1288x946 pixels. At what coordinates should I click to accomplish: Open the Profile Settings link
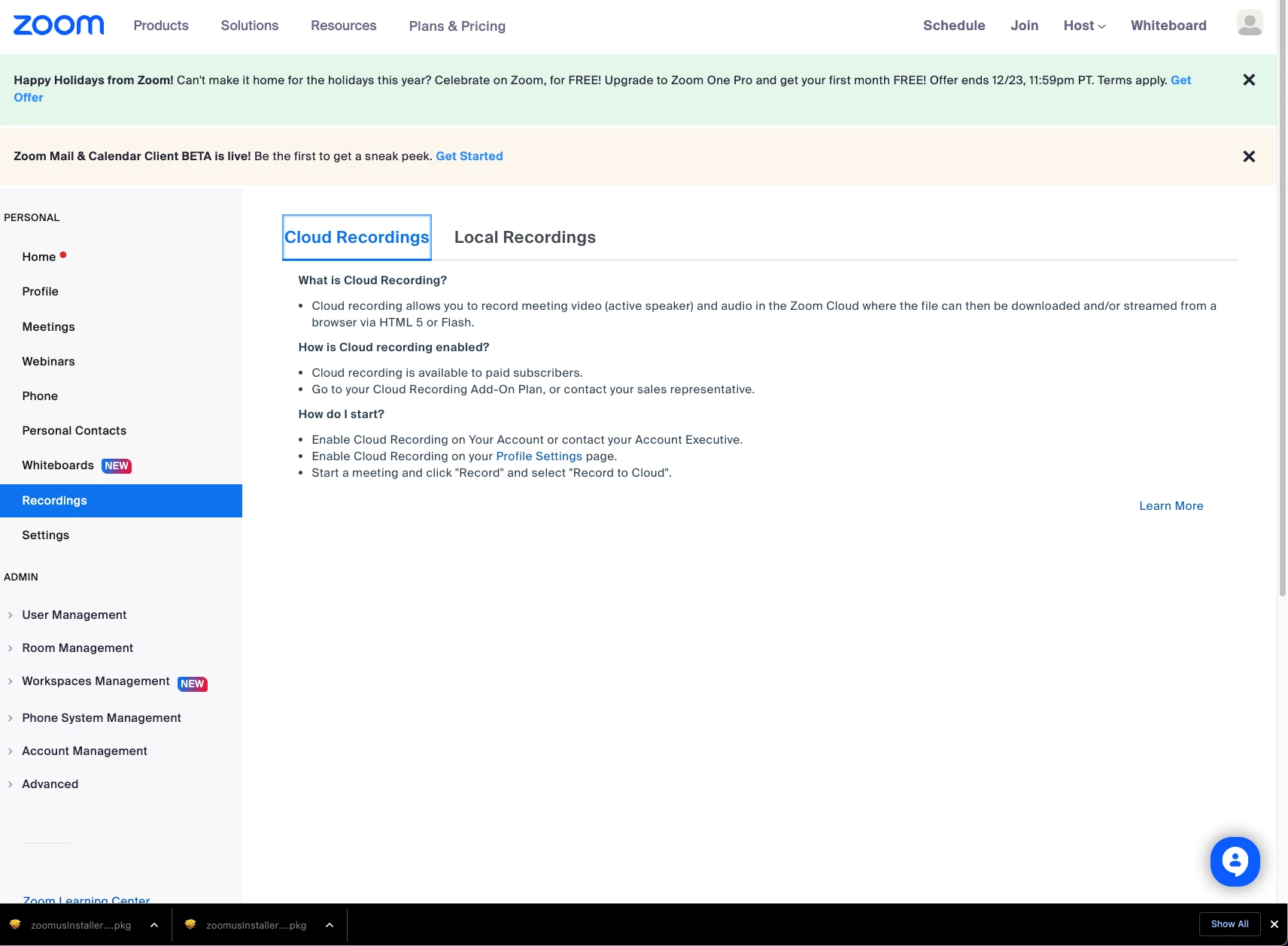539,456
